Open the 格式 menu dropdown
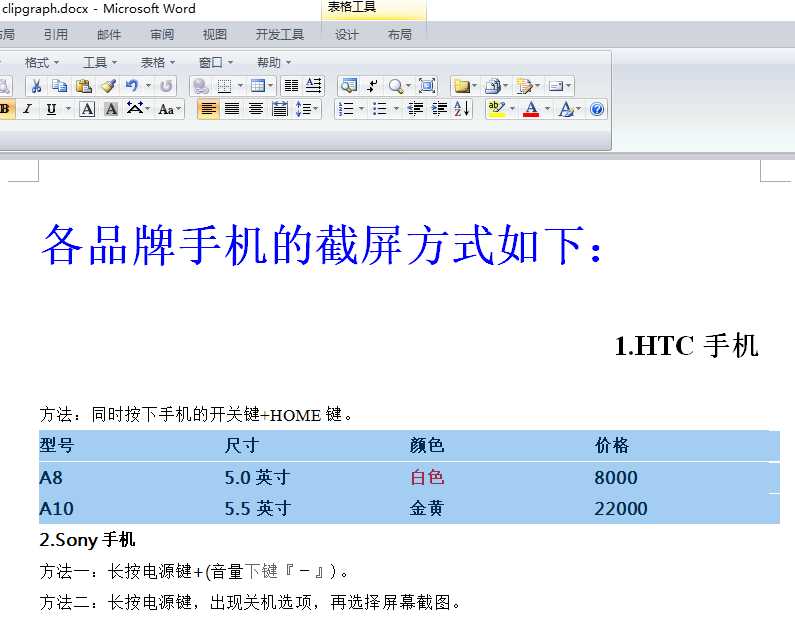 tap(42, 62)
